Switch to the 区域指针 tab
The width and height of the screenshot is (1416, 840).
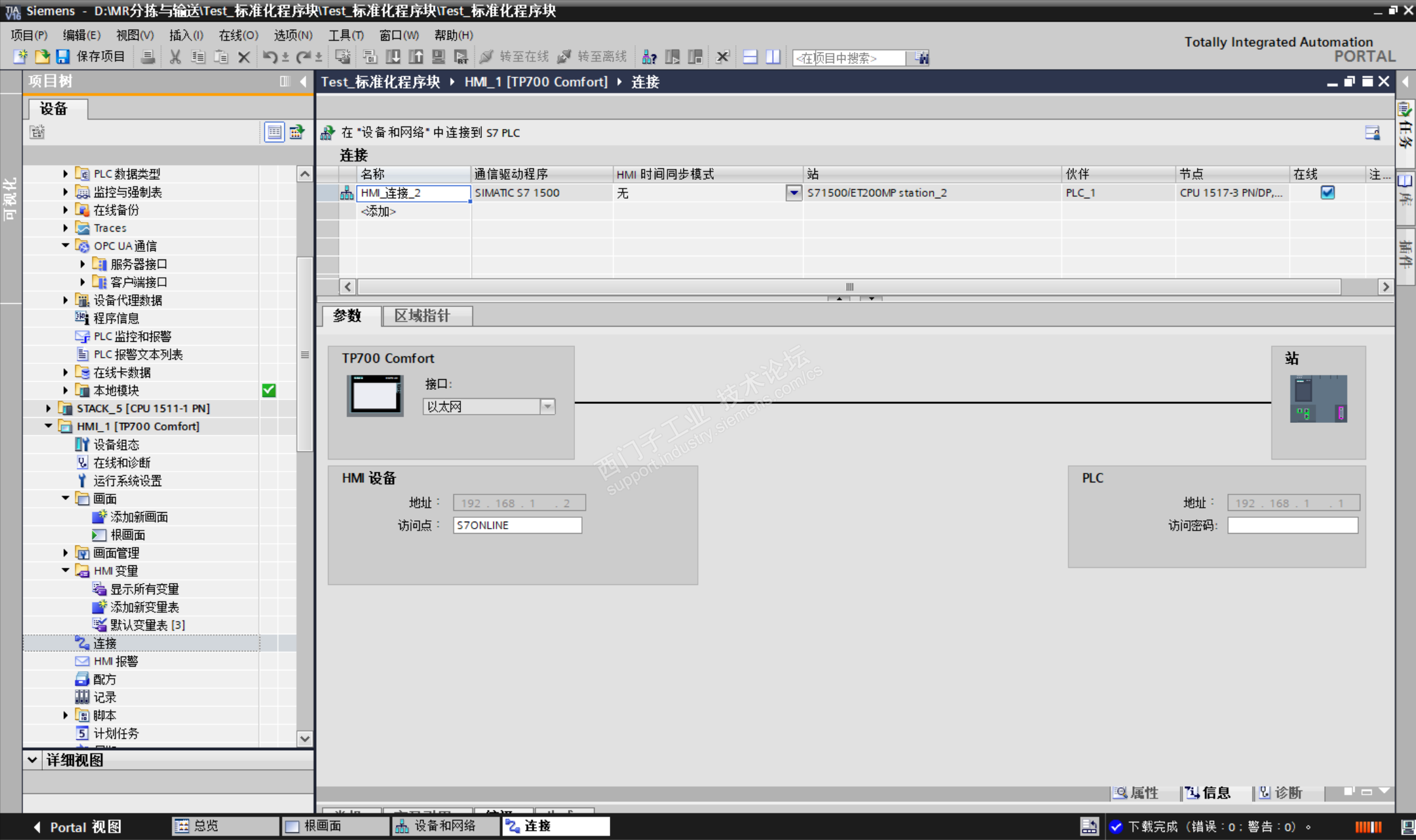[x=422, y=315]
